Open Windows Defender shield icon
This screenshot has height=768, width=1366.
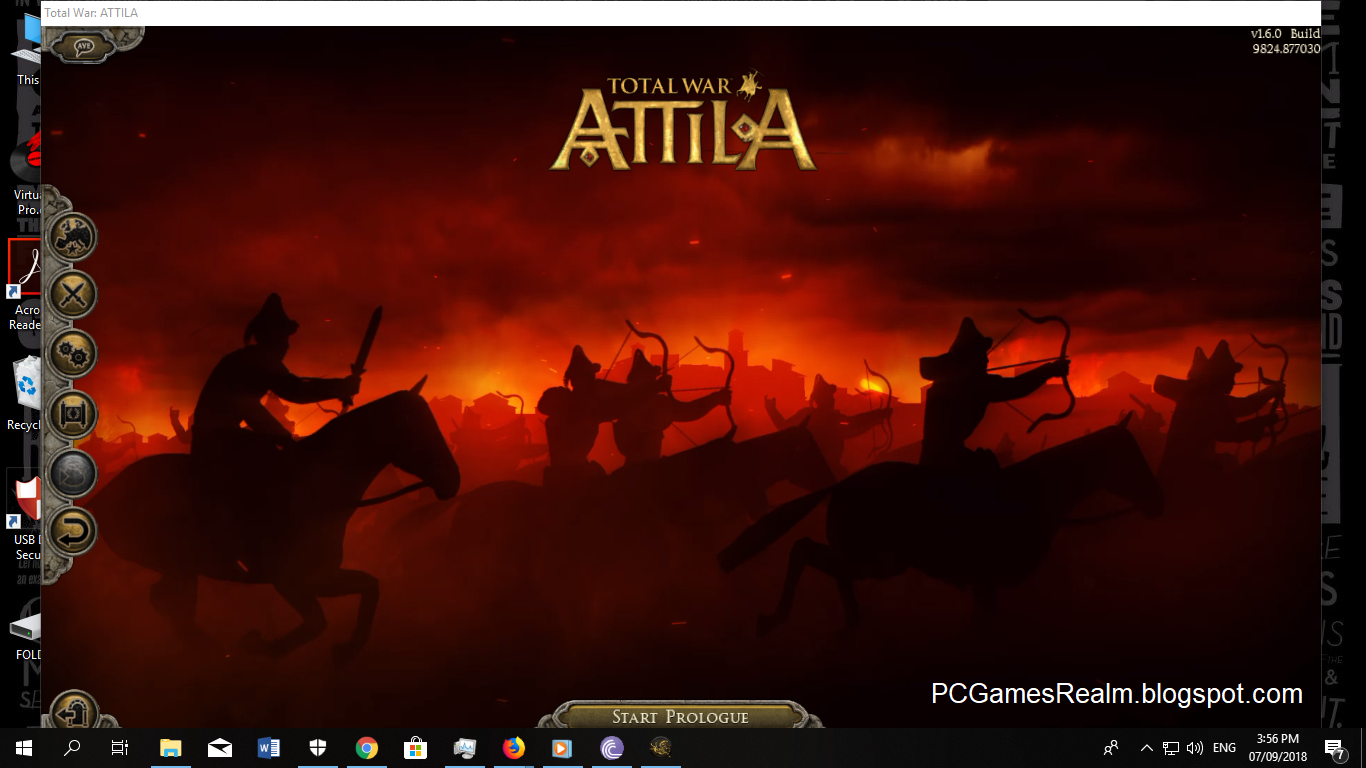pos(318,748)
